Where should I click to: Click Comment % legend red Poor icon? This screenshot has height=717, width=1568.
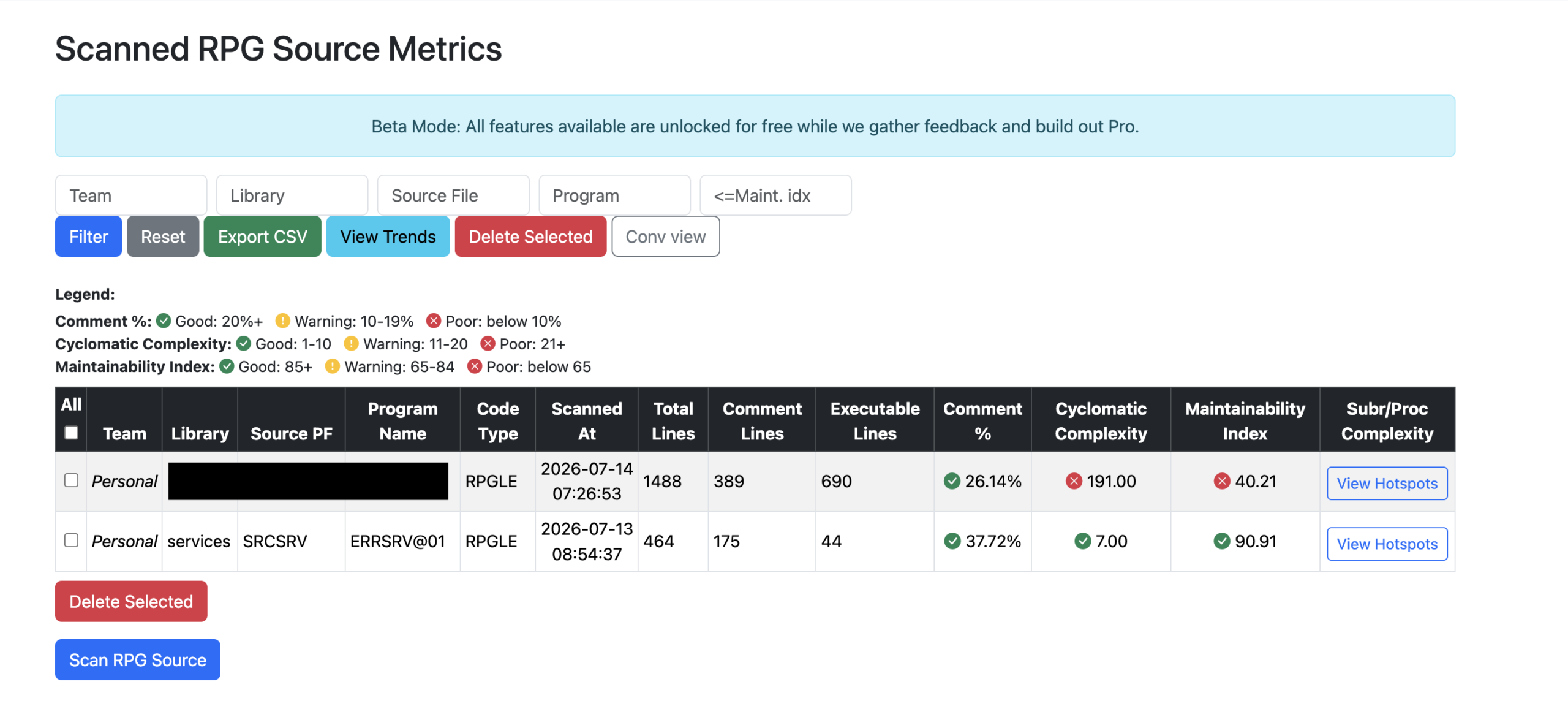coord(434,321)
